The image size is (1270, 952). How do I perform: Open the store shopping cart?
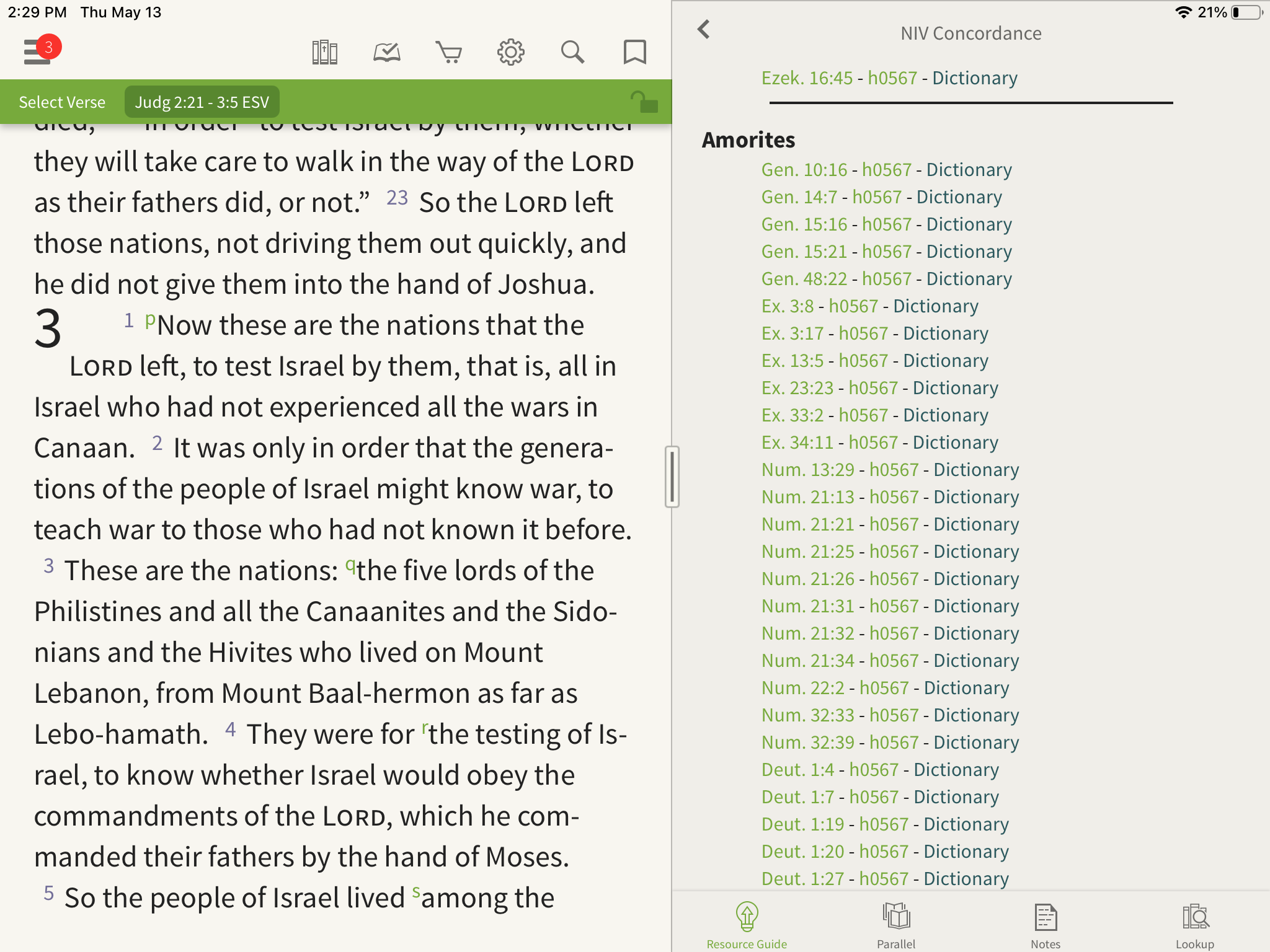(x=448, y=53)
